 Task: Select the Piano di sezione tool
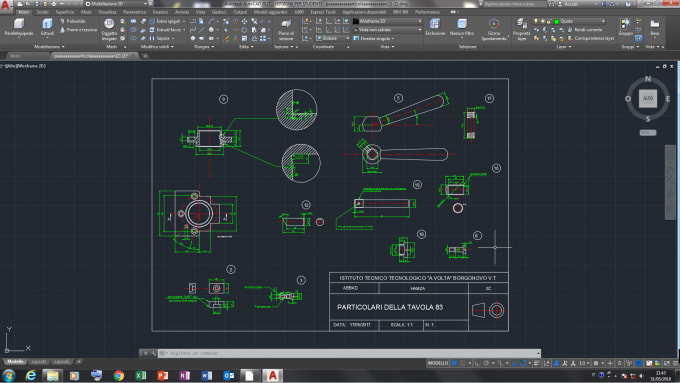coord(286,29)
